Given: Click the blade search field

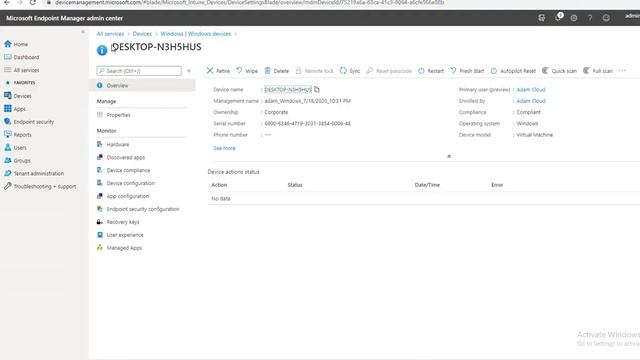Looking at the screenshot, I should click(x=139, y=71).
